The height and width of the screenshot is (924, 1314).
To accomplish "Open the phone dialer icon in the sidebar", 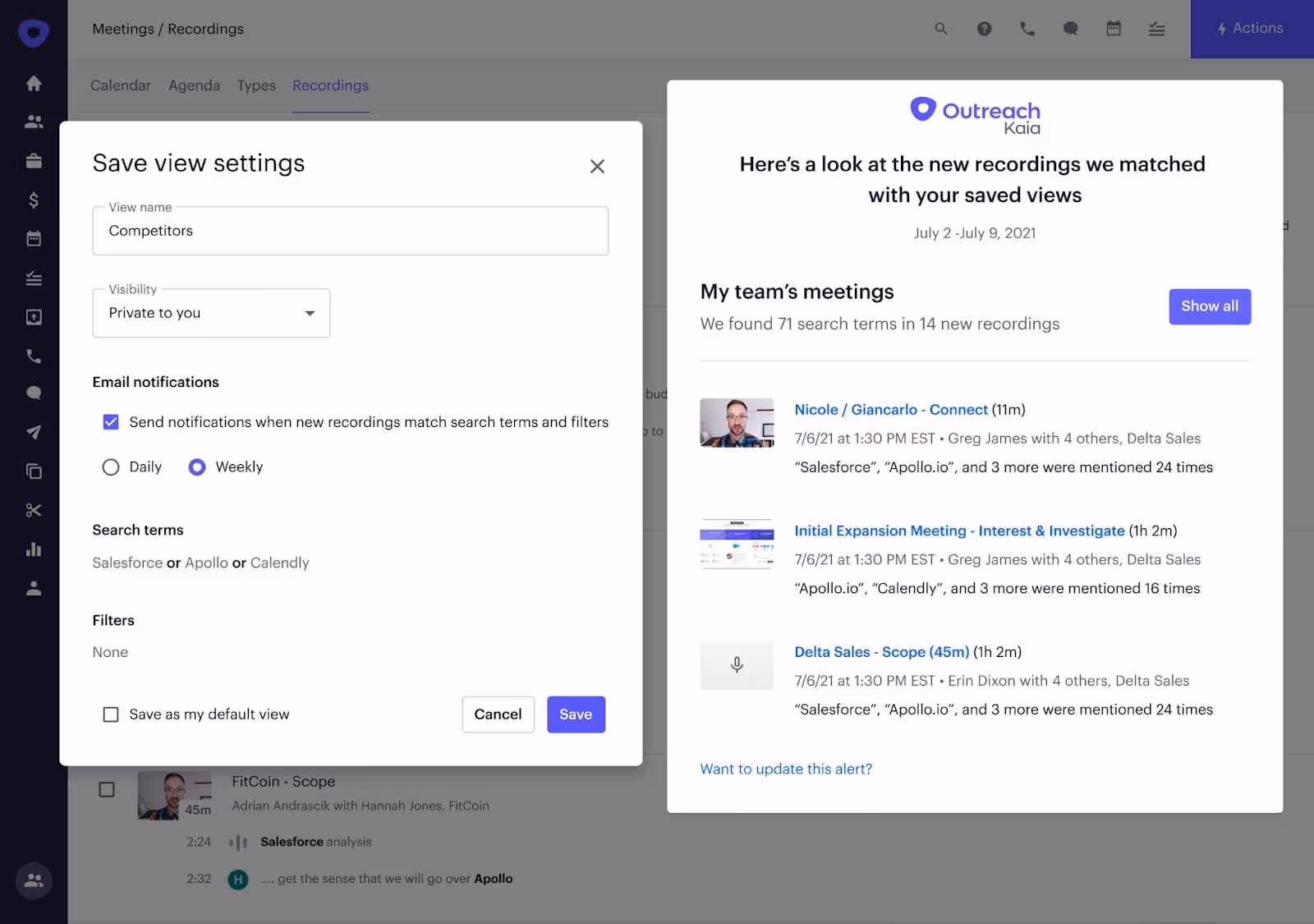I will pyautogui.click(x=34, y=356).
